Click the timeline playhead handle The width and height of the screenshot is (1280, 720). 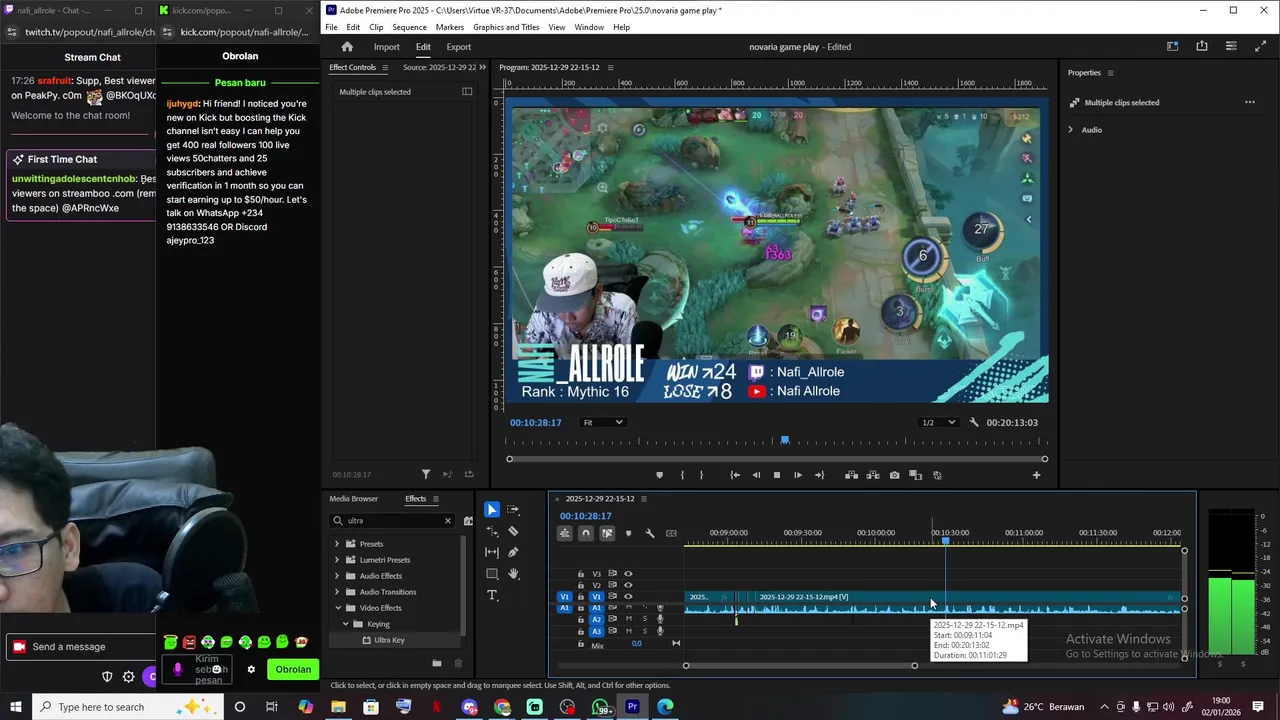pyautogui.click(x=946, y=541)
